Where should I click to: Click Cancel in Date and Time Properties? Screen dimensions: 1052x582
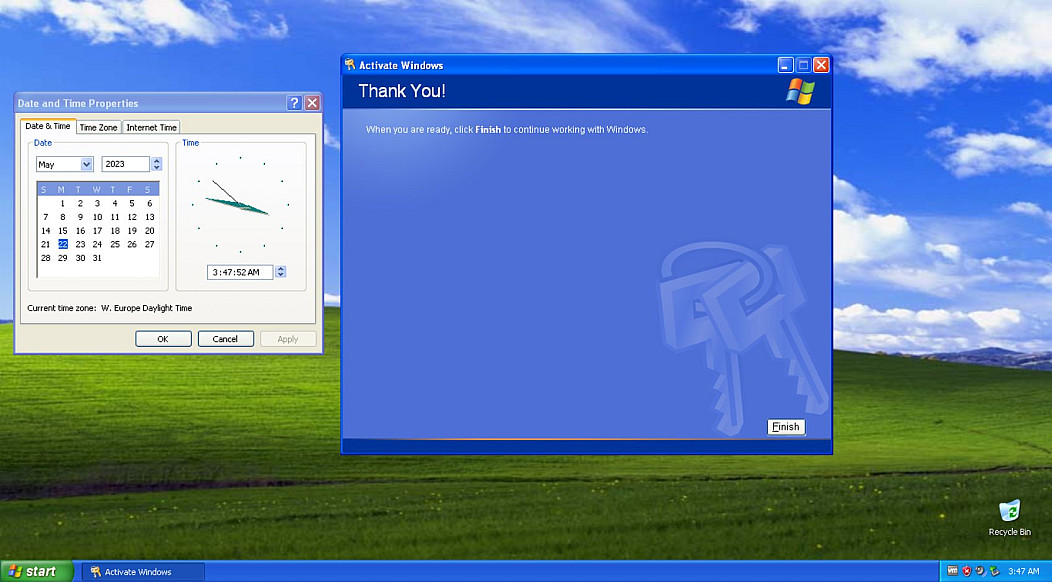pos(225,339)
